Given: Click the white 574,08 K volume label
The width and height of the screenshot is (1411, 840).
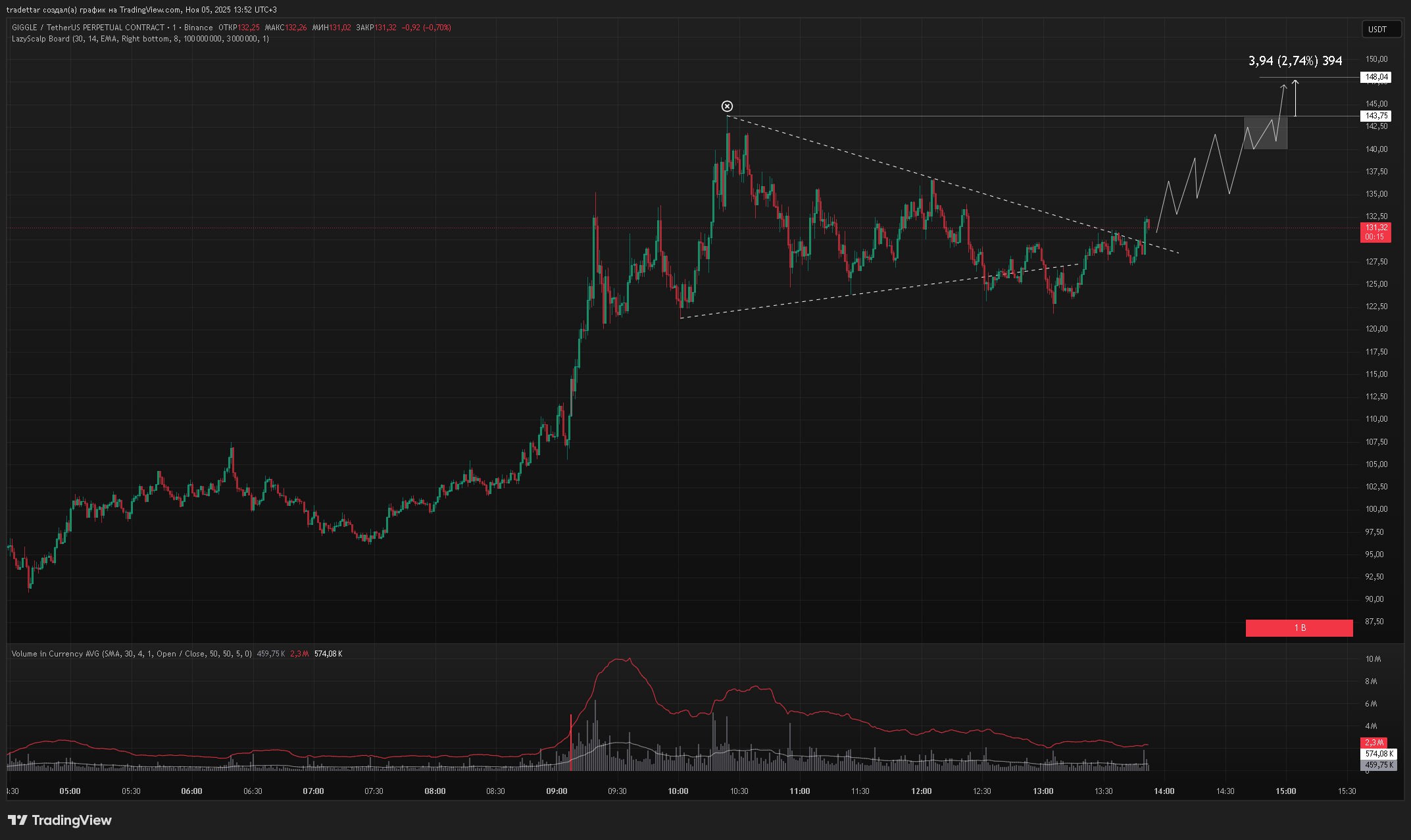Looking at the screenshot, I should point(1377,754).
